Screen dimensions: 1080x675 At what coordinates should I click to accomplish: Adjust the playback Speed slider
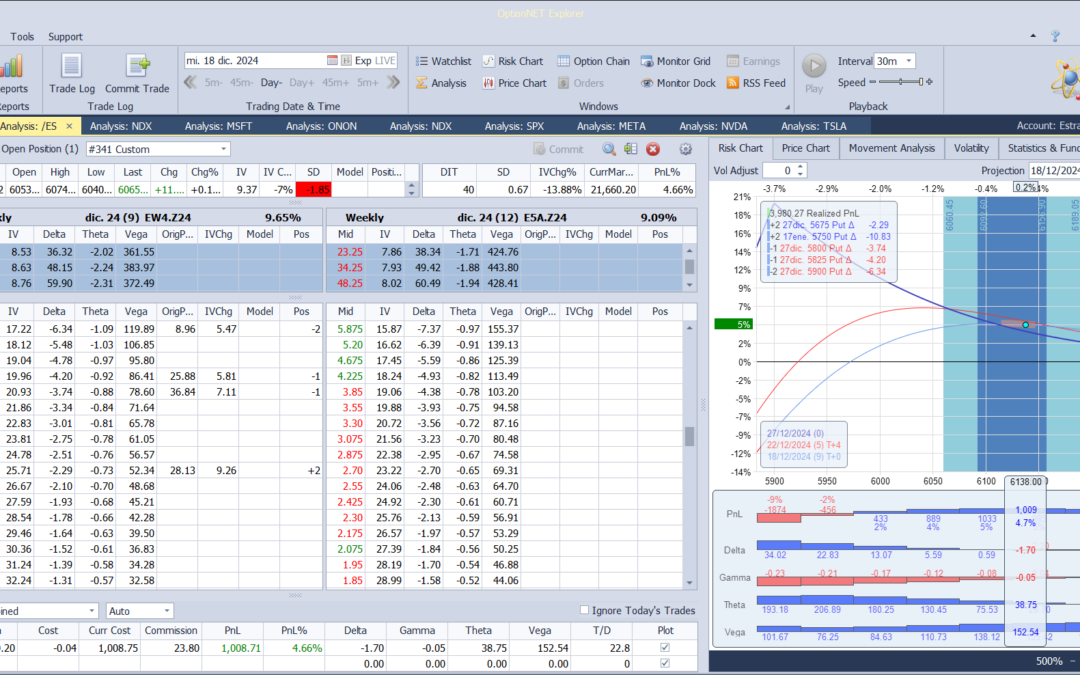(901, 82)
